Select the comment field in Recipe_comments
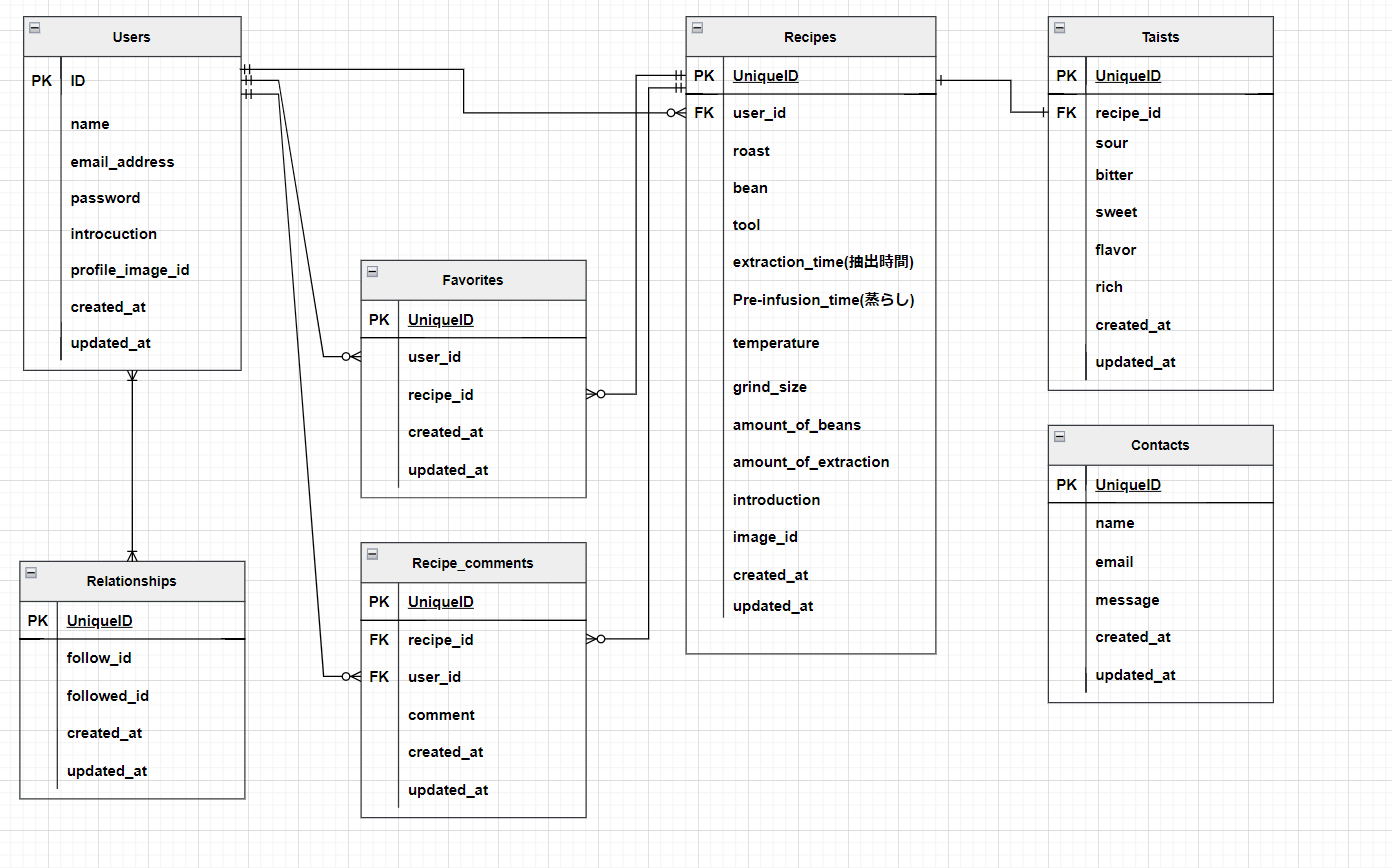Screen dimensions: 1392x868 click(441, 714)
